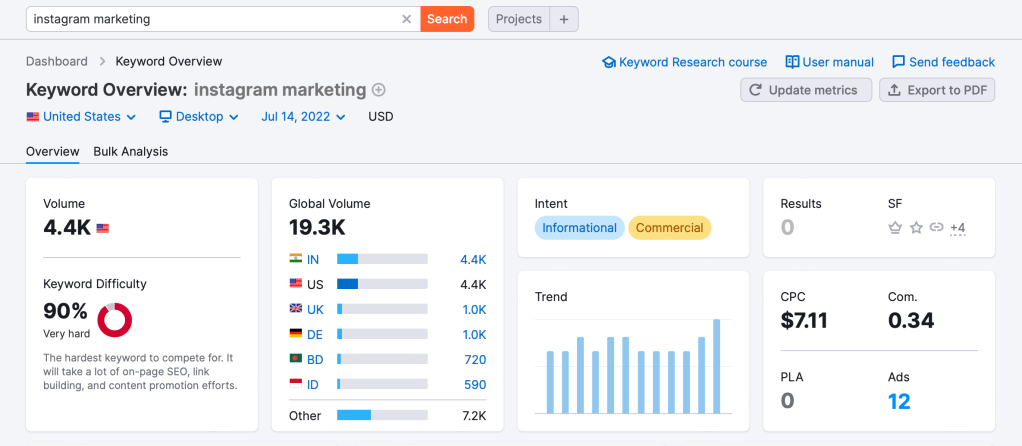
Task: Switch to the Bulk Analysis tab
Action: point(130,152)
